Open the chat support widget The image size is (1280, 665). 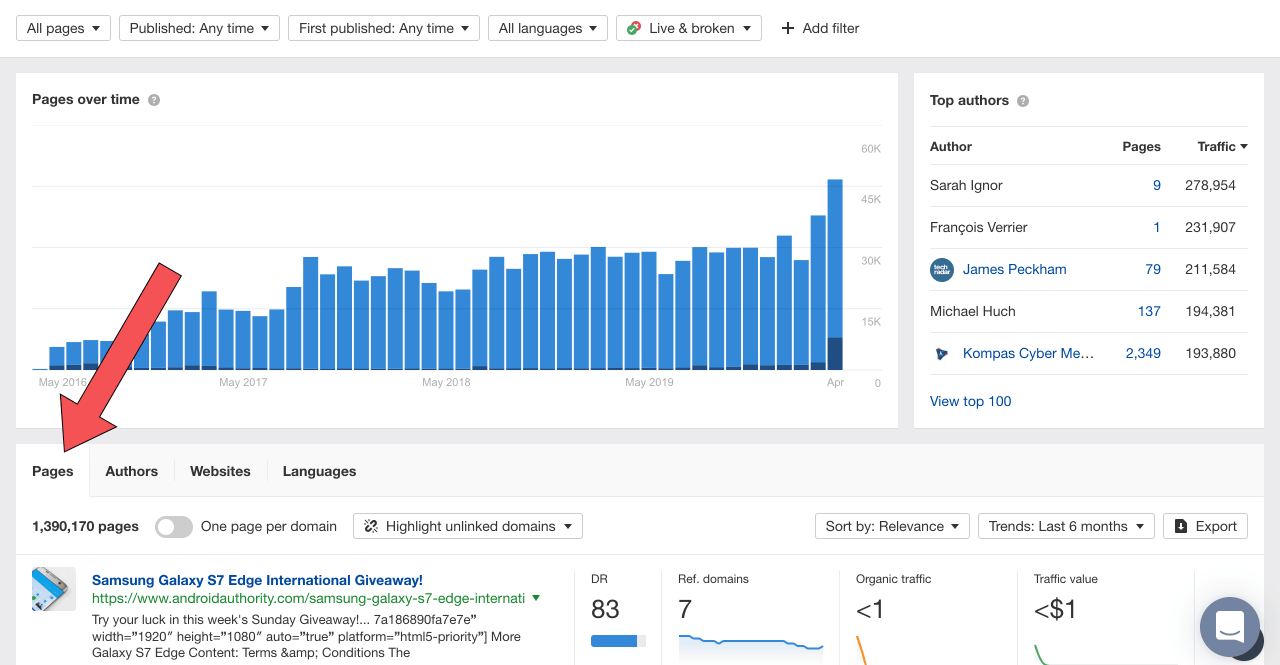click(1230, 628)
